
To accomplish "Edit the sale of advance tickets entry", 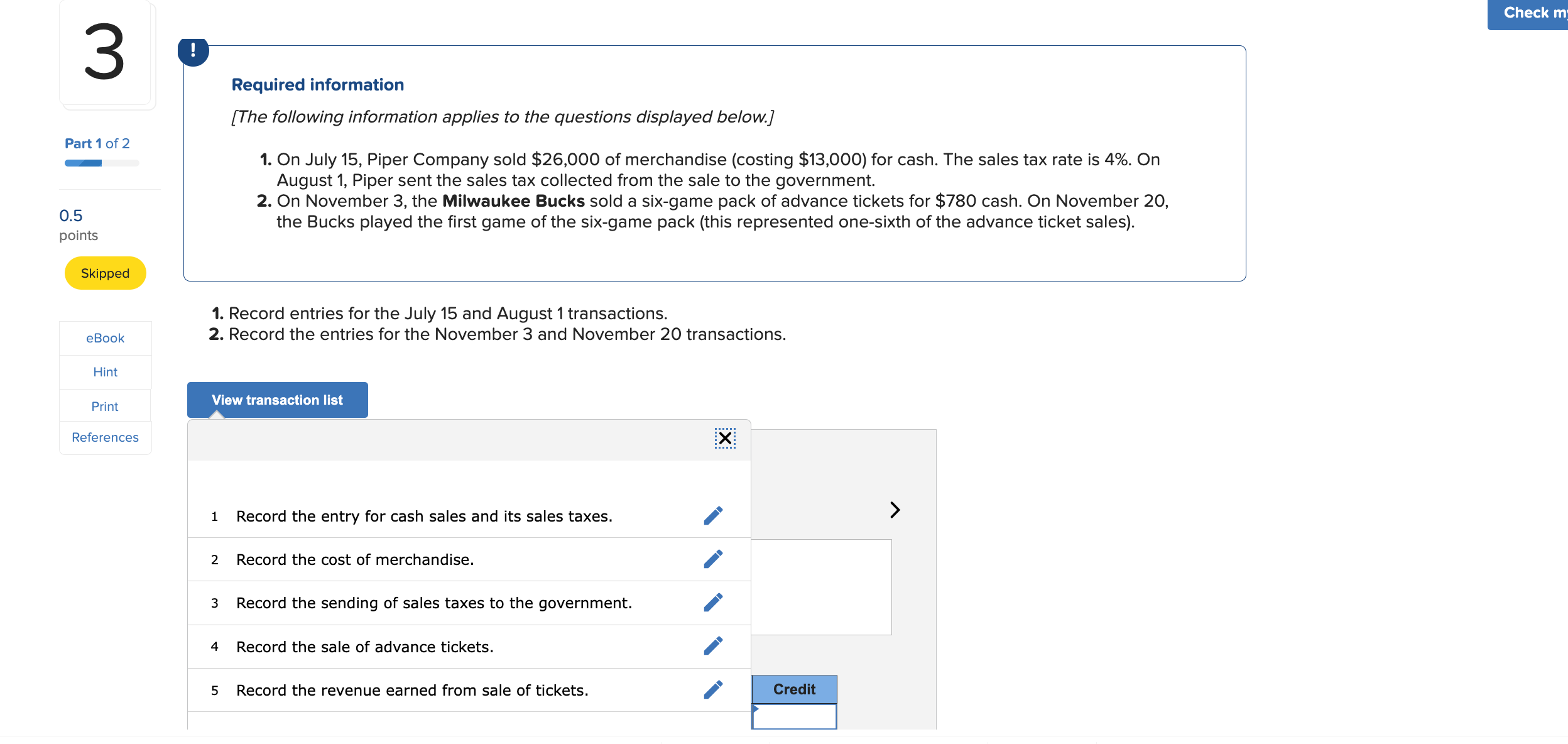I will (713, 646).
